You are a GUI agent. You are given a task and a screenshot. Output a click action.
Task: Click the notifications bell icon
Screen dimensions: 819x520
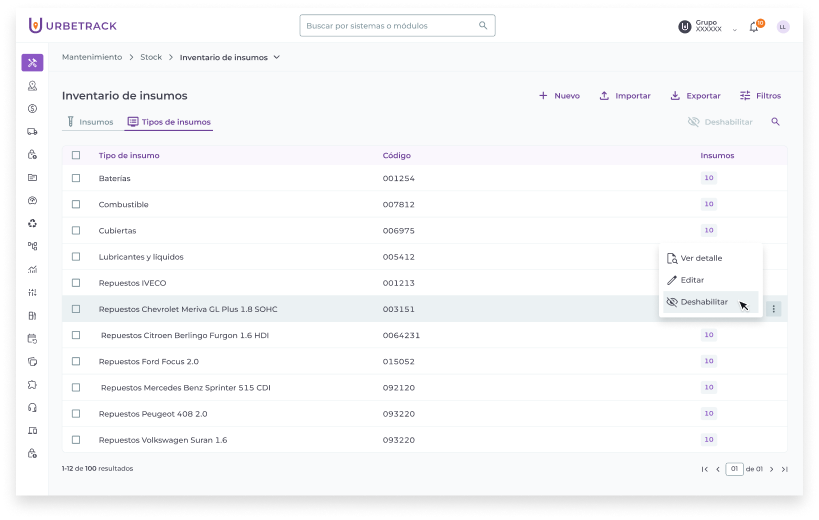click(x=754, y=27)
